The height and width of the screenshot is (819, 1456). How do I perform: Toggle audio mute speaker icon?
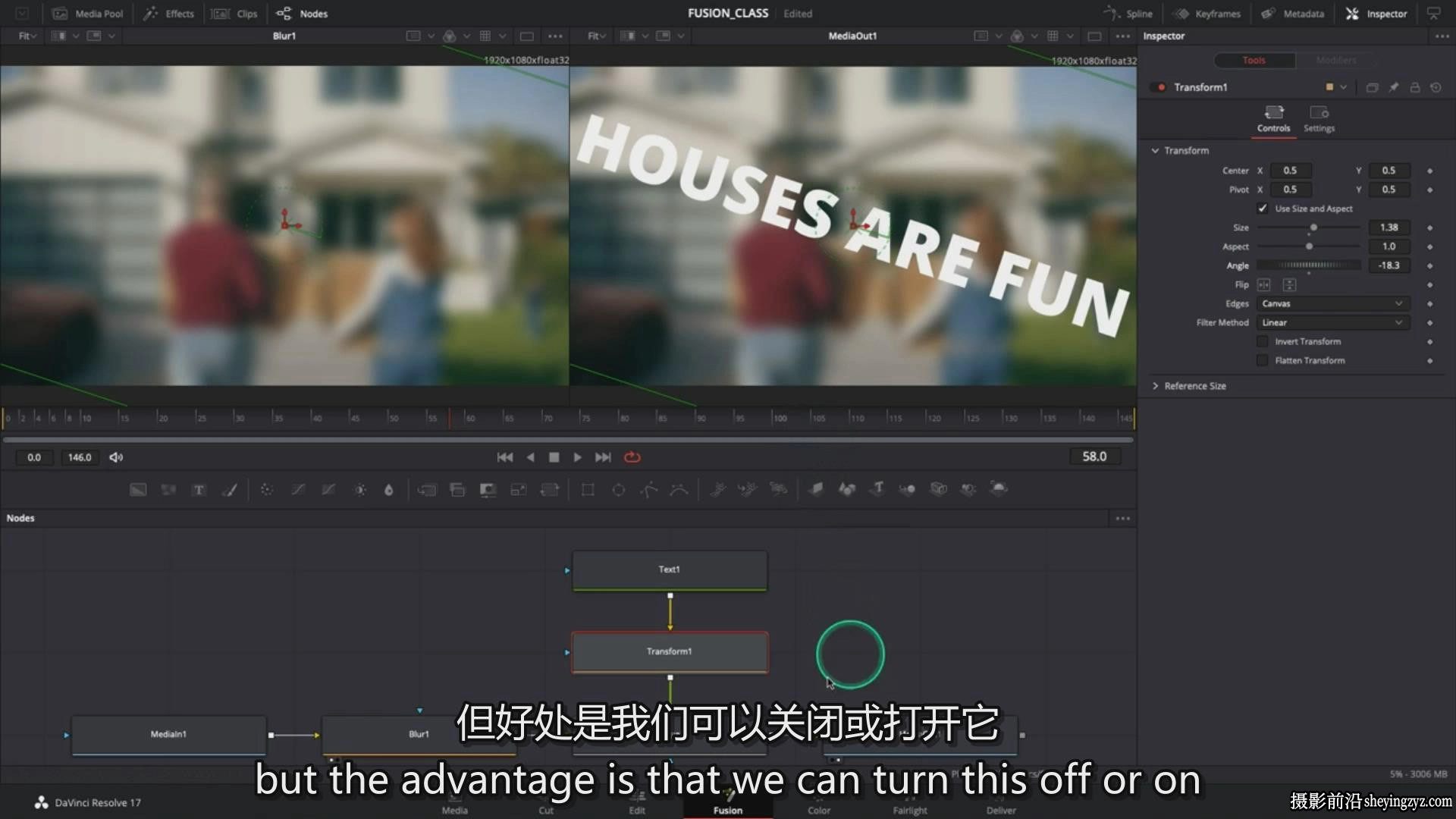116,457
